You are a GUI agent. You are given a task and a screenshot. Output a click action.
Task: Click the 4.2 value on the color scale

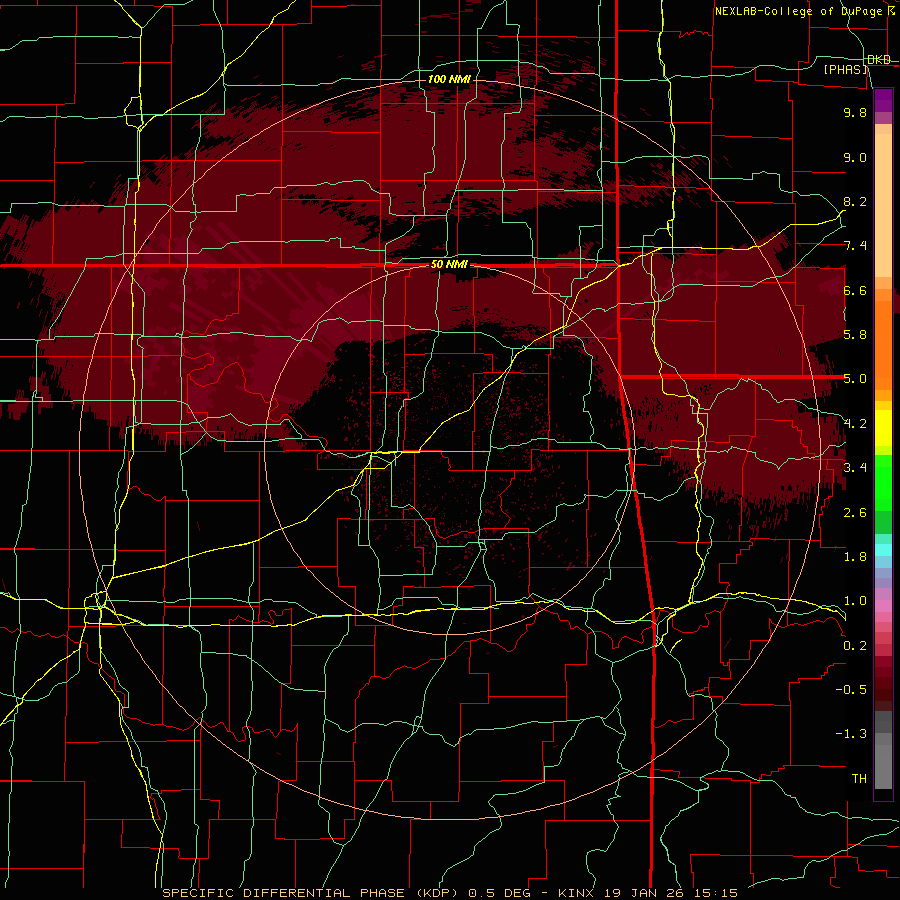tap(855, 424)
